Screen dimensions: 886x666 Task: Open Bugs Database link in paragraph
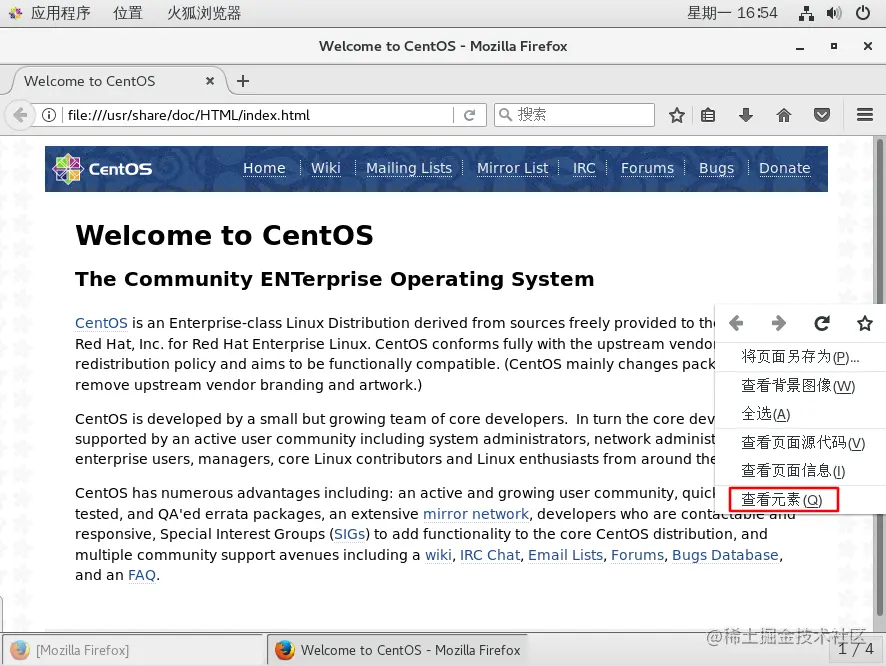pos(725,555)
